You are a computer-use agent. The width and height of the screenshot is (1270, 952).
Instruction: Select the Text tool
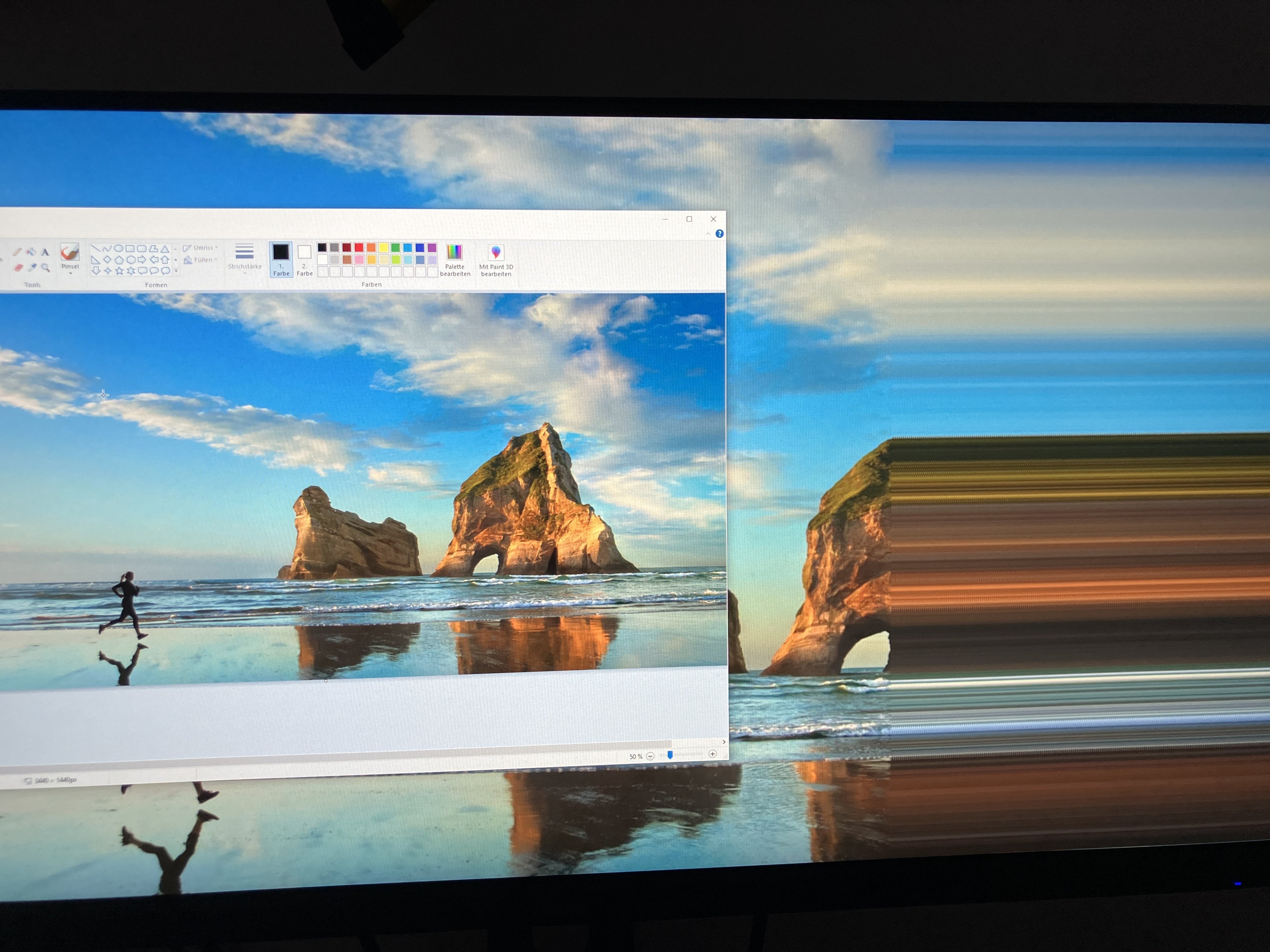pyautogui.click(x=45, y=252)
